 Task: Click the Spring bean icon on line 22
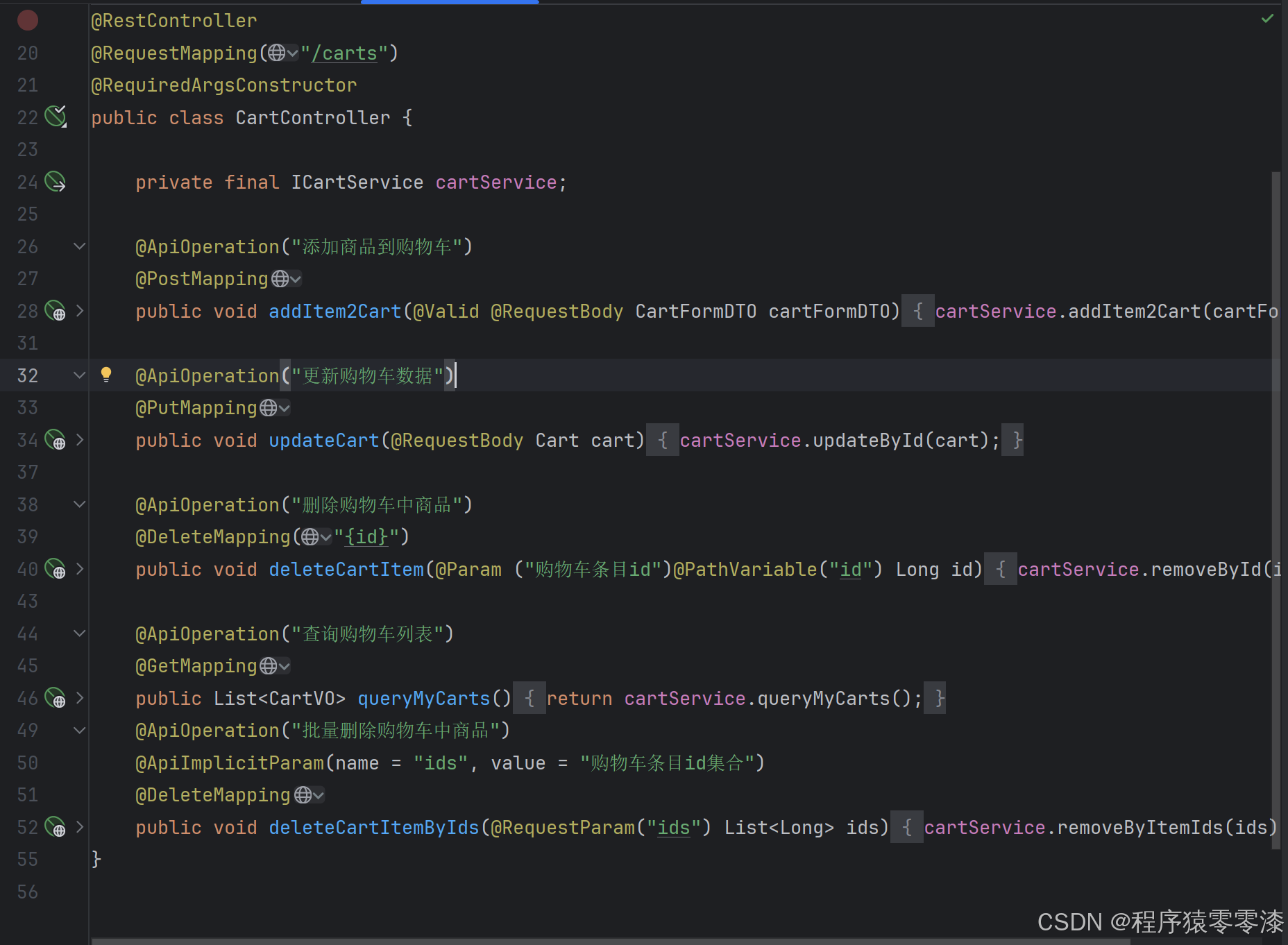click(x=56, y=117)
